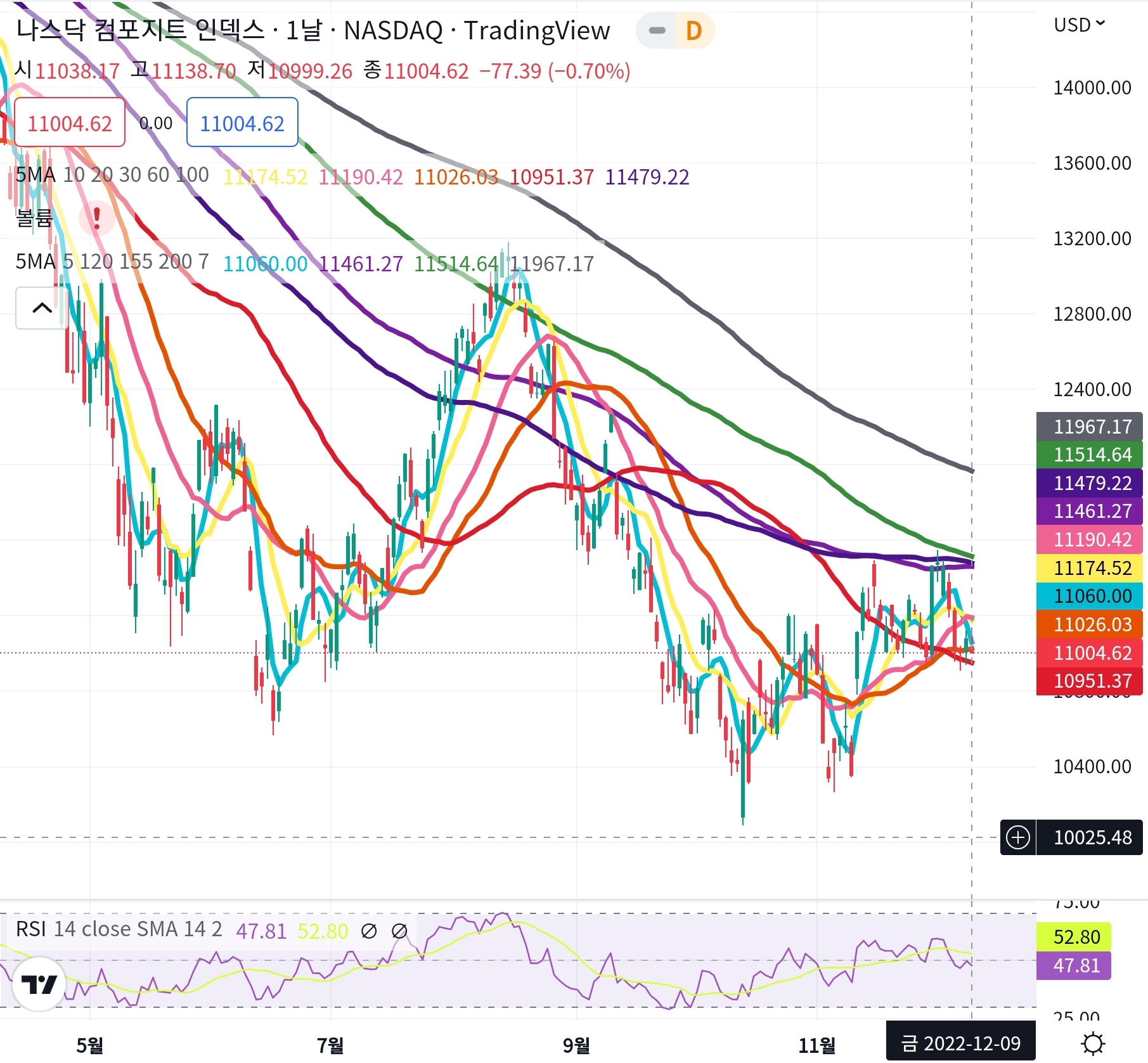This screenshot has width=1148, height=1063.
Task: Click the red sell price 11004.62 button
Action: (70, 122)
